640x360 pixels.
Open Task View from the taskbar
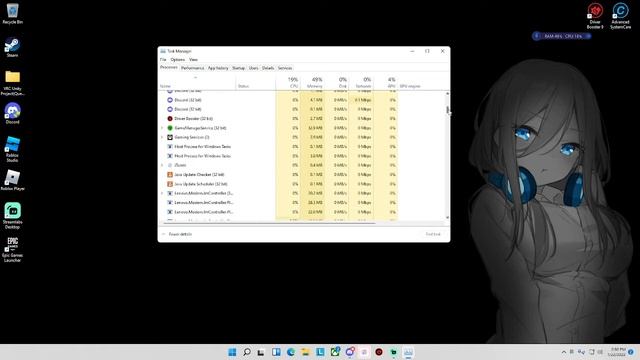[x=261, y=352]
